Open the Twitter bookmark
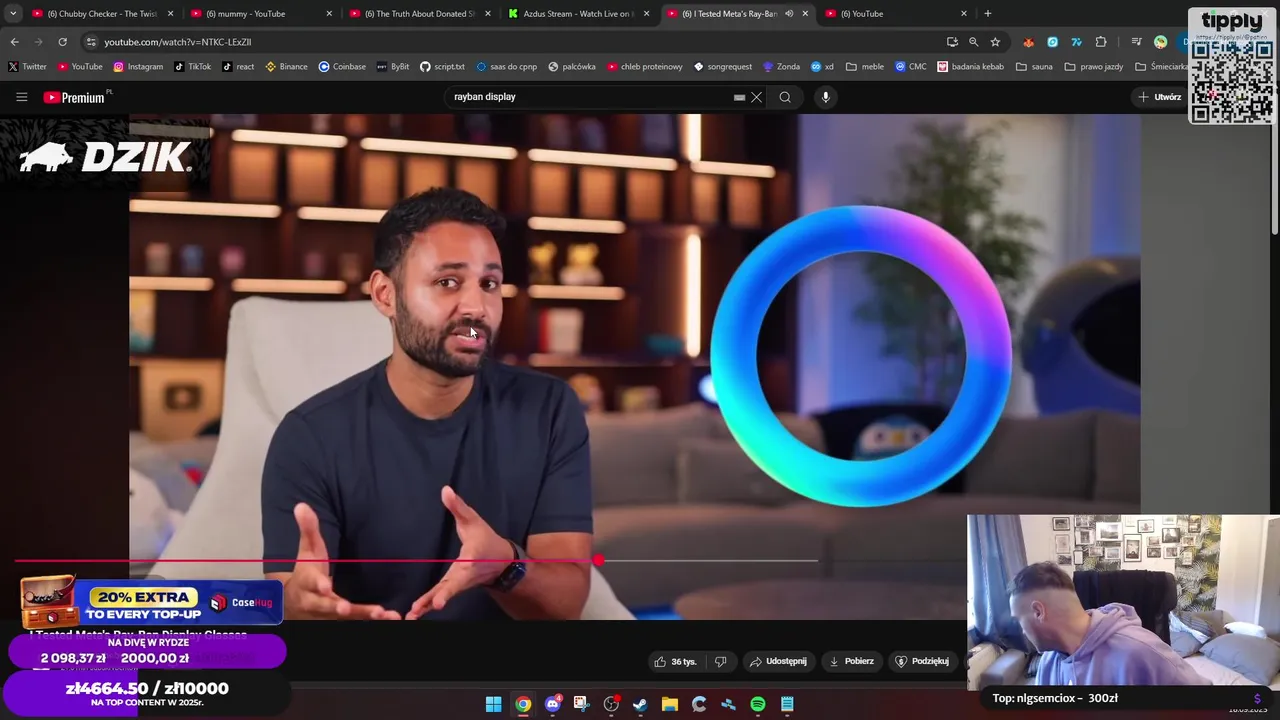This screenshot has height=720, width=1280. tap(27, 67)
